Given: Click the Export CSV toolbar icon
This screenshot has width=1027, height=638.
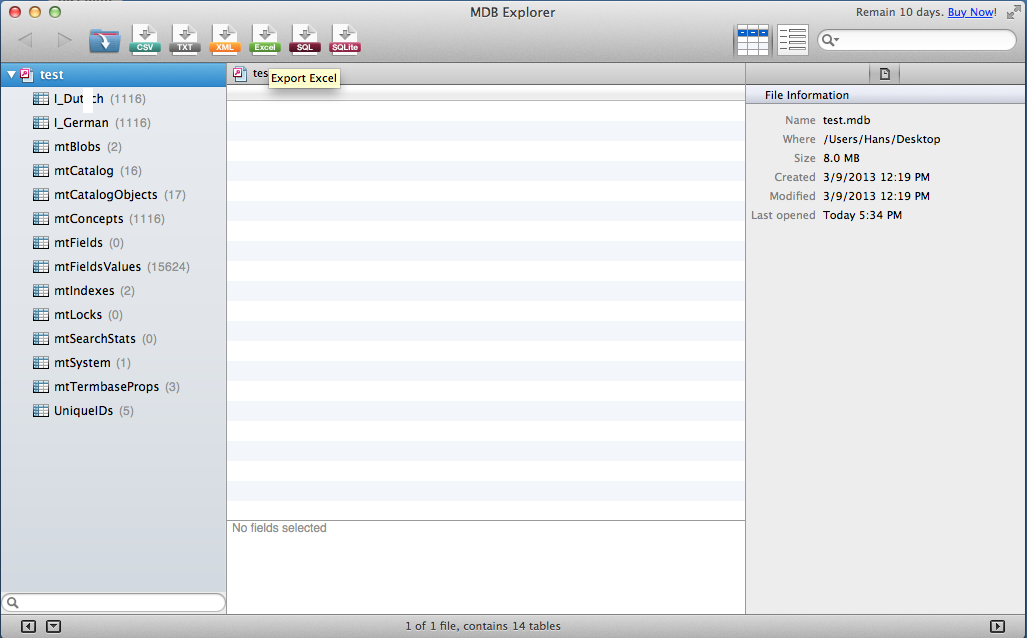Looking at the screenshot, I should pos(145,39).
